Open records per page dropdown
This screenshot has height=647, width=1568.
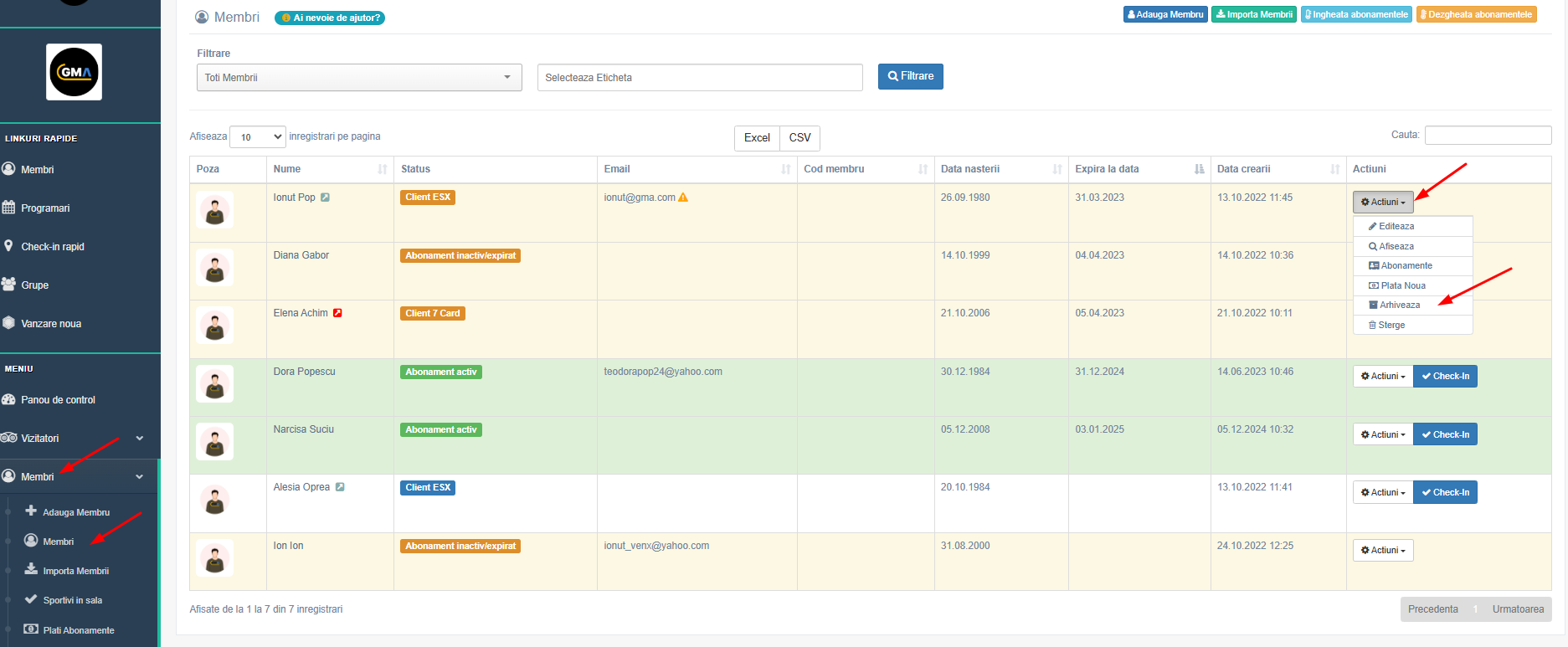point(259,136)
